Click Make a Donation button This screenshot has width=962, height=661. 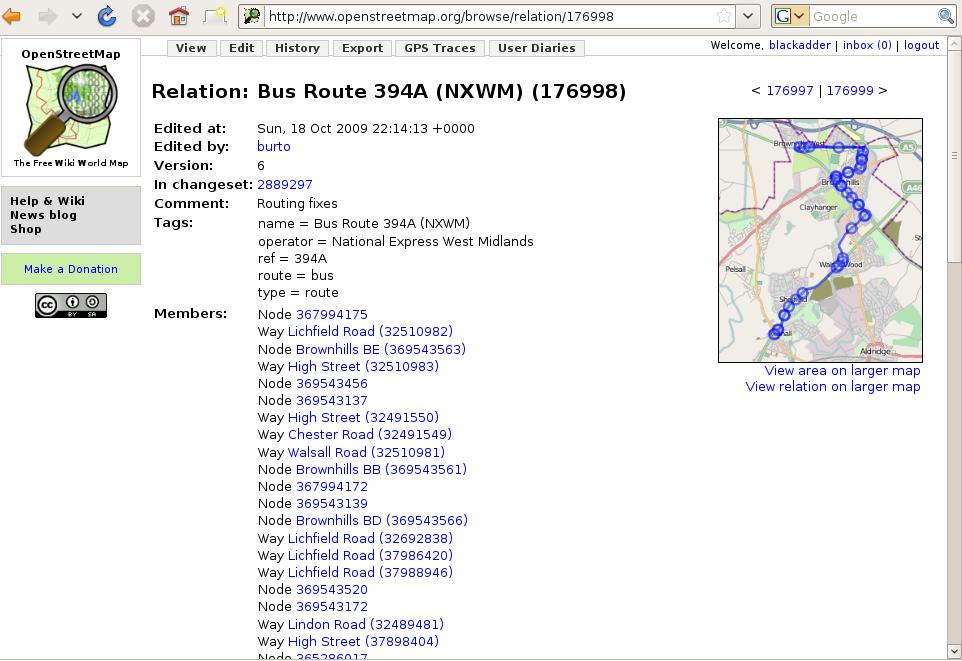coord(71,269)
